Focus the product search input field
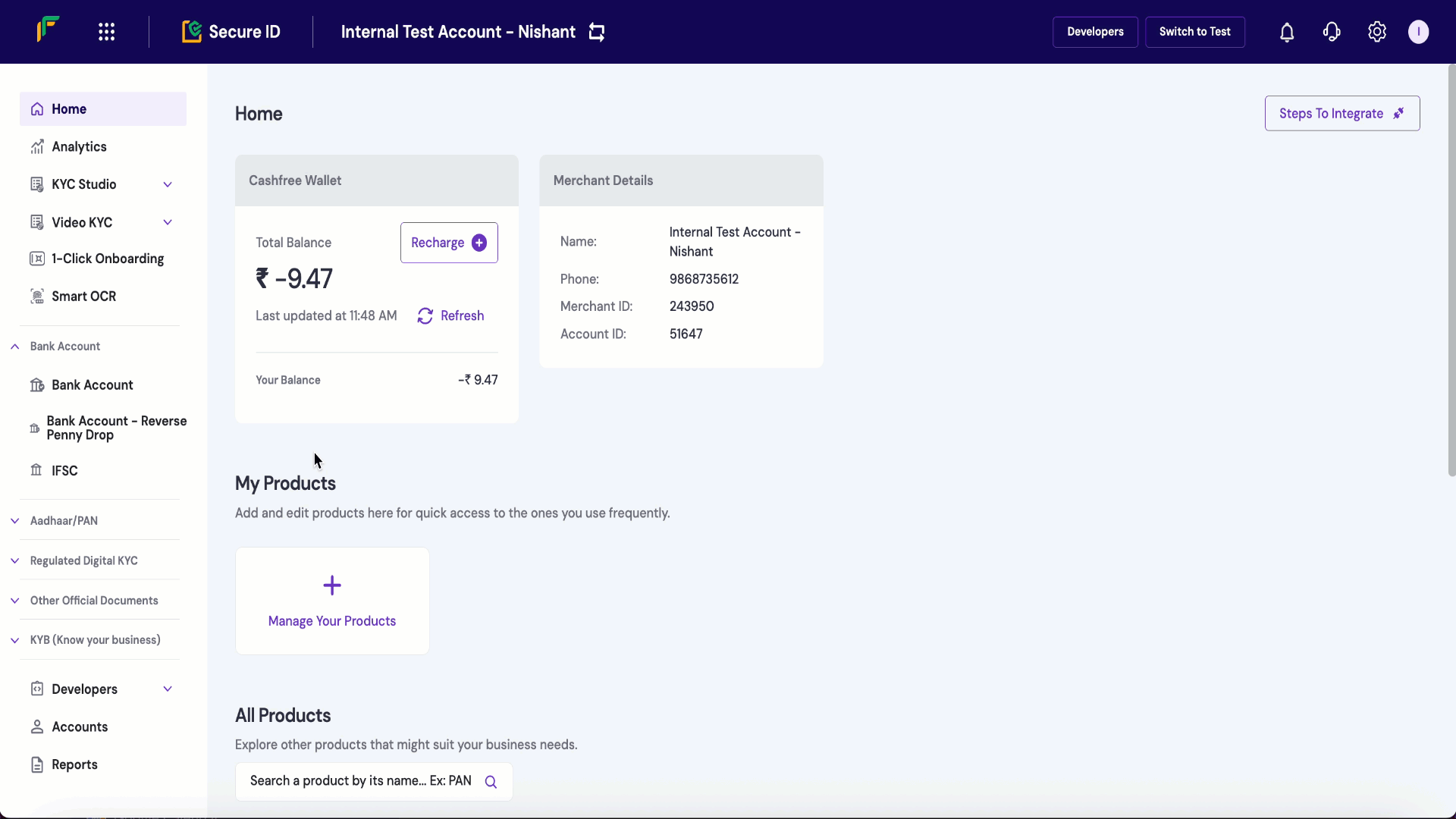This screenshot has height=819, width=1456. pyautogui.click(x=360, y=781)
